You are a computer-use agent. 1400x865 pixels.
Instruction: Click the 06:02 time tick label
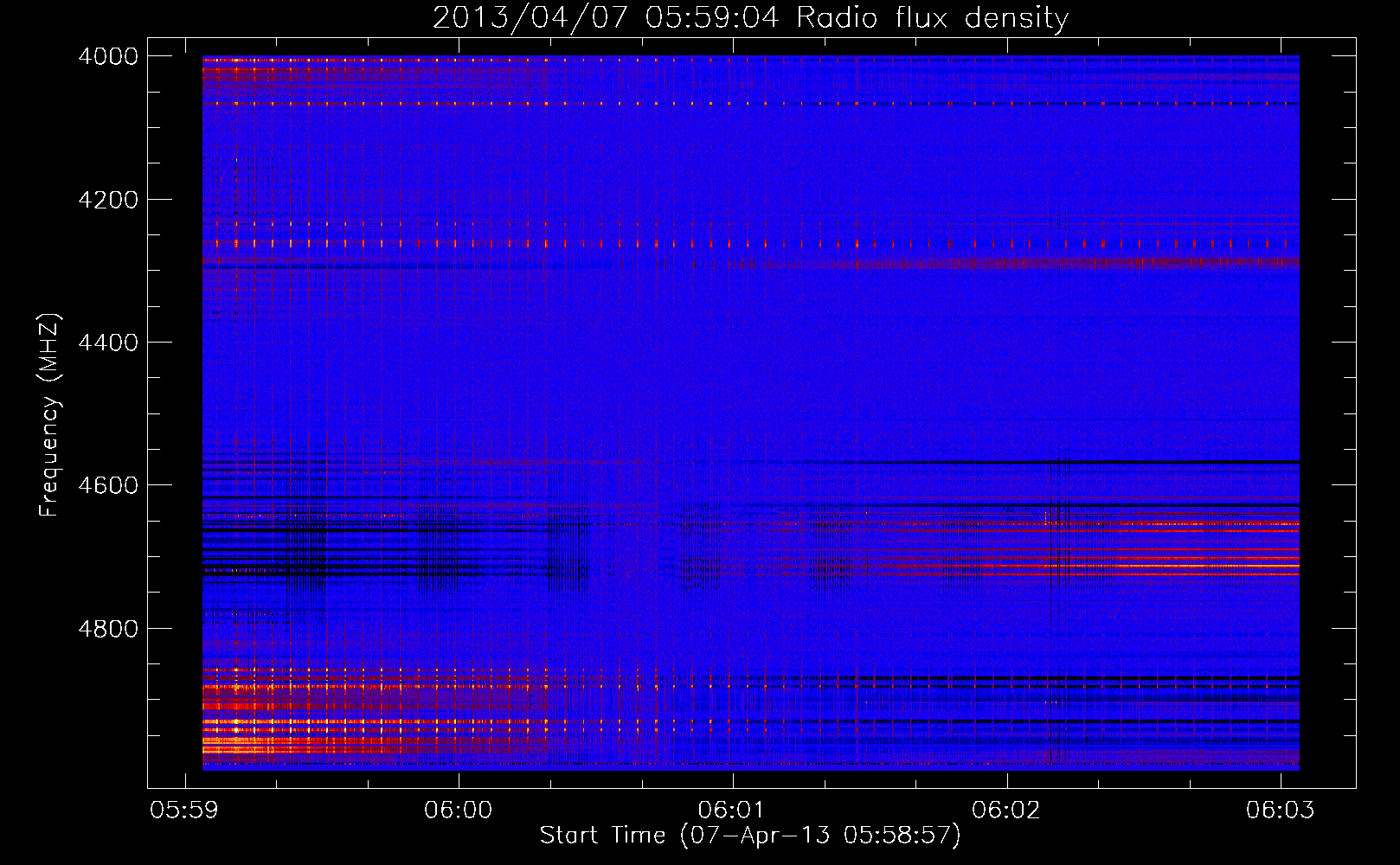tap(1006, 810)
